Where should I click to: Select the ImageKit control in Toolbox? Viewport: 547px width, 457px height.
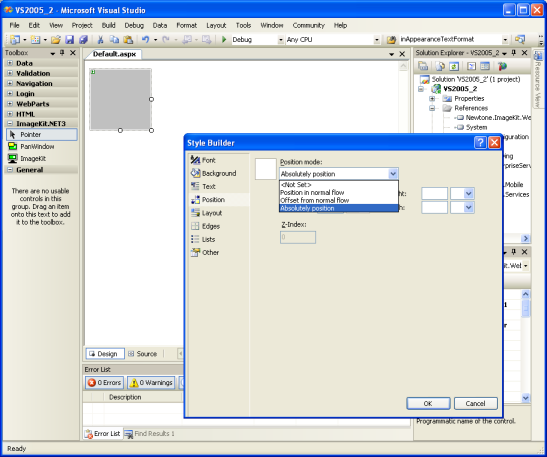pyautogui.click(x=42, y=158)
